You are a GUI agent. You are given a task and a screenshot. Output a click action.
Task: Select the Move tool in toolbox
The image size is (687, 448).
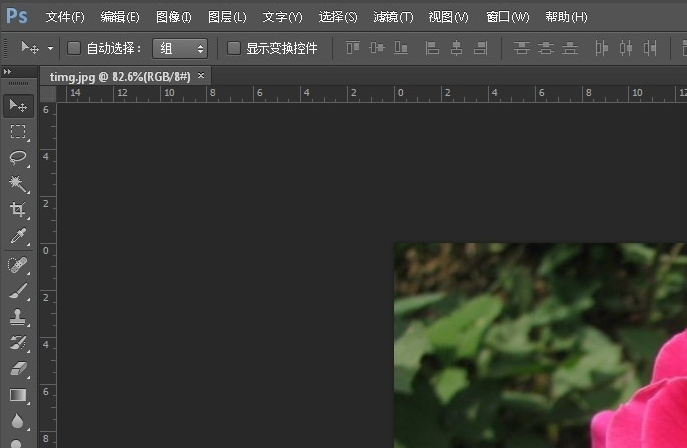pos(18,106)
